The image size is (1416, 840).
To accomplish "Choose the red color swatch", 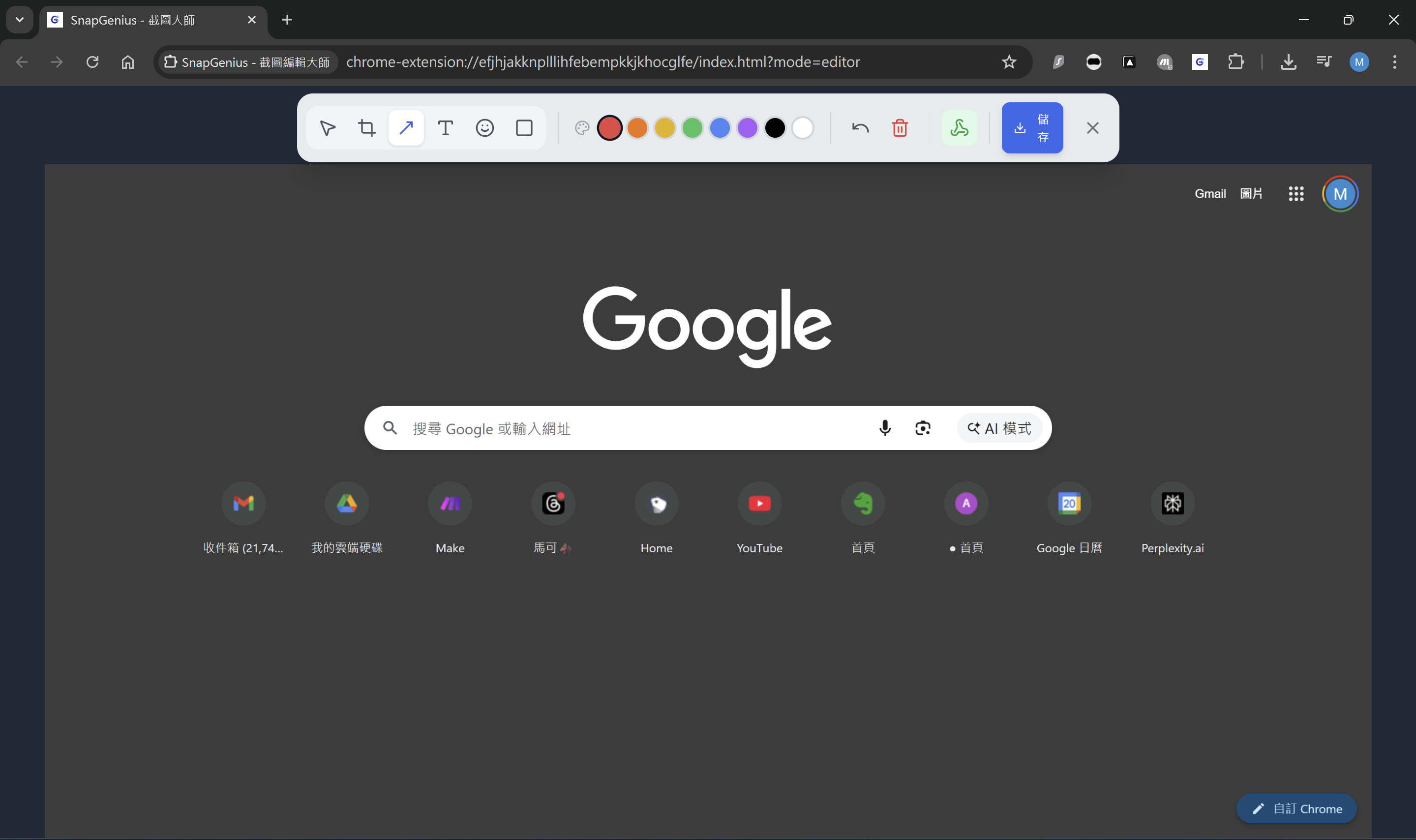I will [x=609, y=128].
